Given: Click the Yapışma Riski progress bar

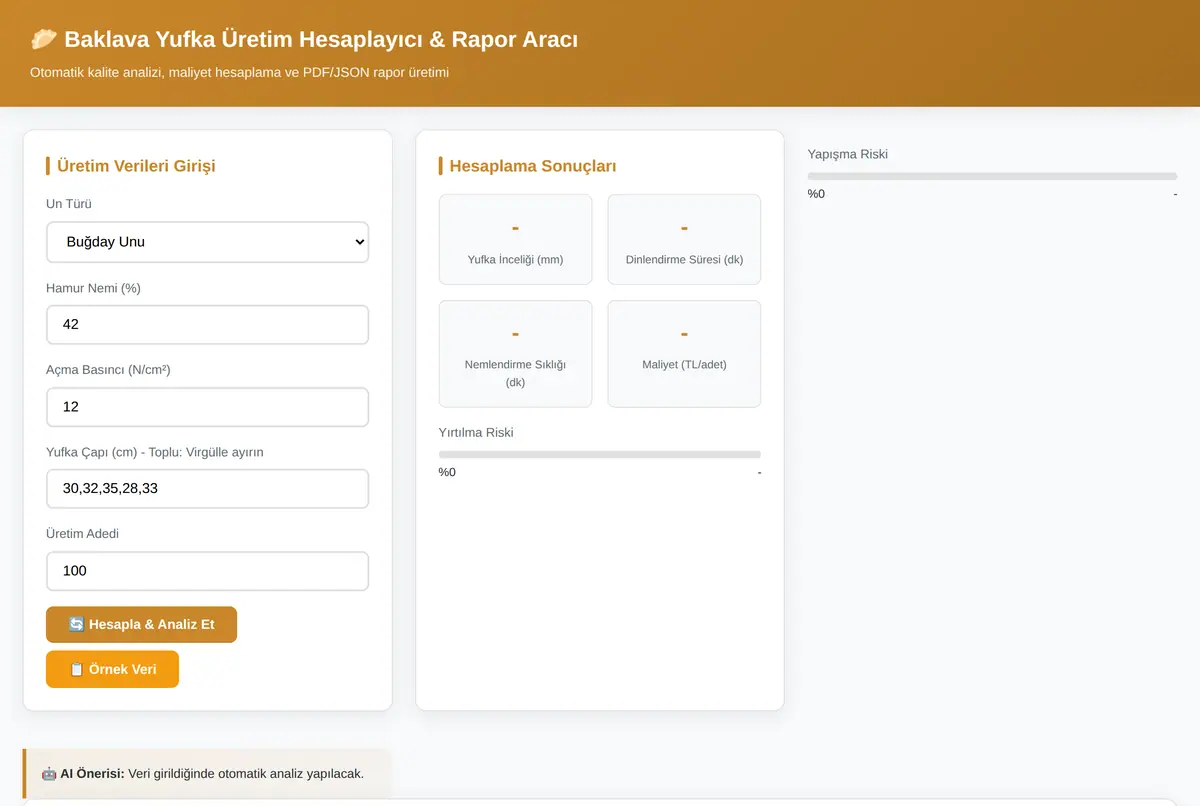Looking at the screenshot, I should [x=992, y=176].
